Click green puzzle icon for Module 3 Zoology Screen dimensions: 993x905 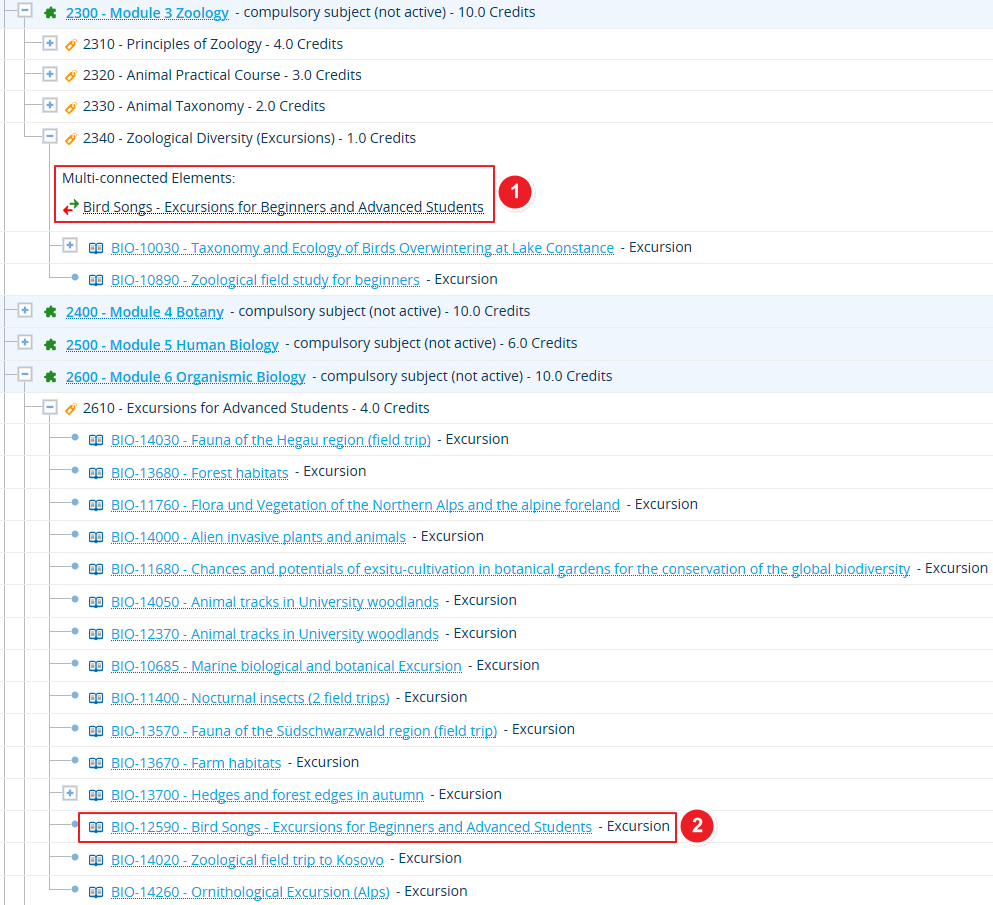pos(51,12)
